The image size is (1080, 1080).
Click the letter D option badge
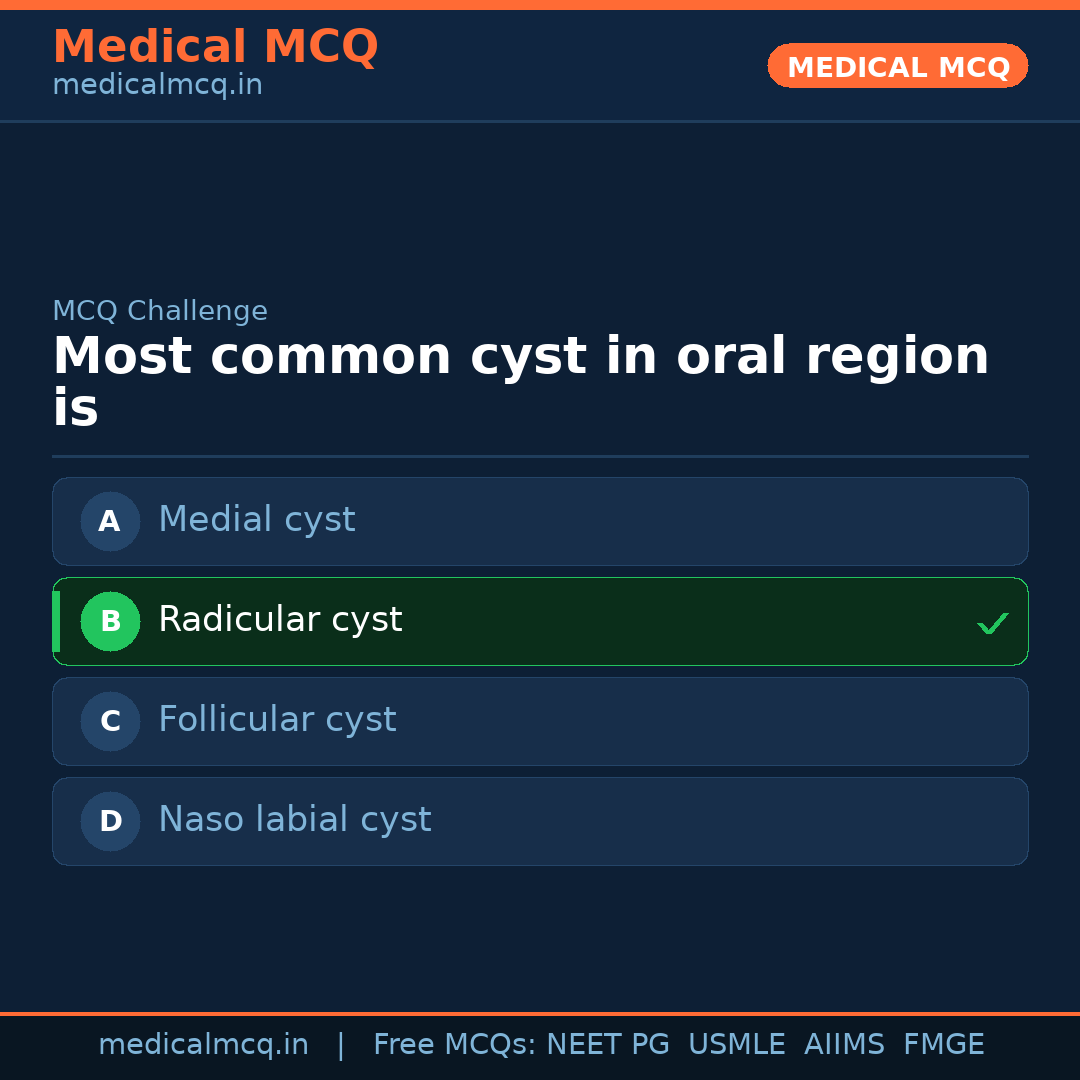click(110, 821)
